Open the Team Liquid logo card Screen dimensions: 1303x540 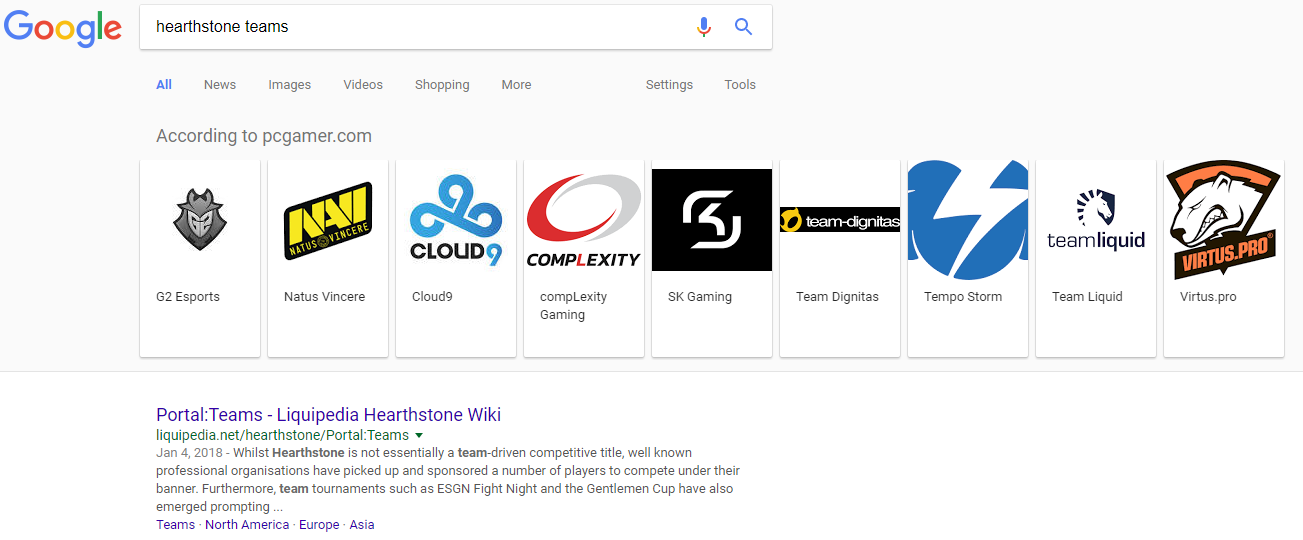(1096, 220)
